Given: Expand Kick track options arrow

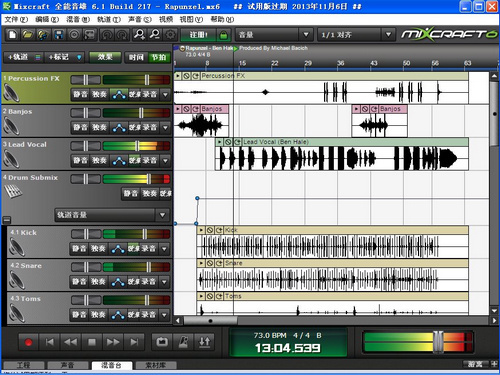Looking at the screenshot, I should pyautogui.click(x=164, y=249).
